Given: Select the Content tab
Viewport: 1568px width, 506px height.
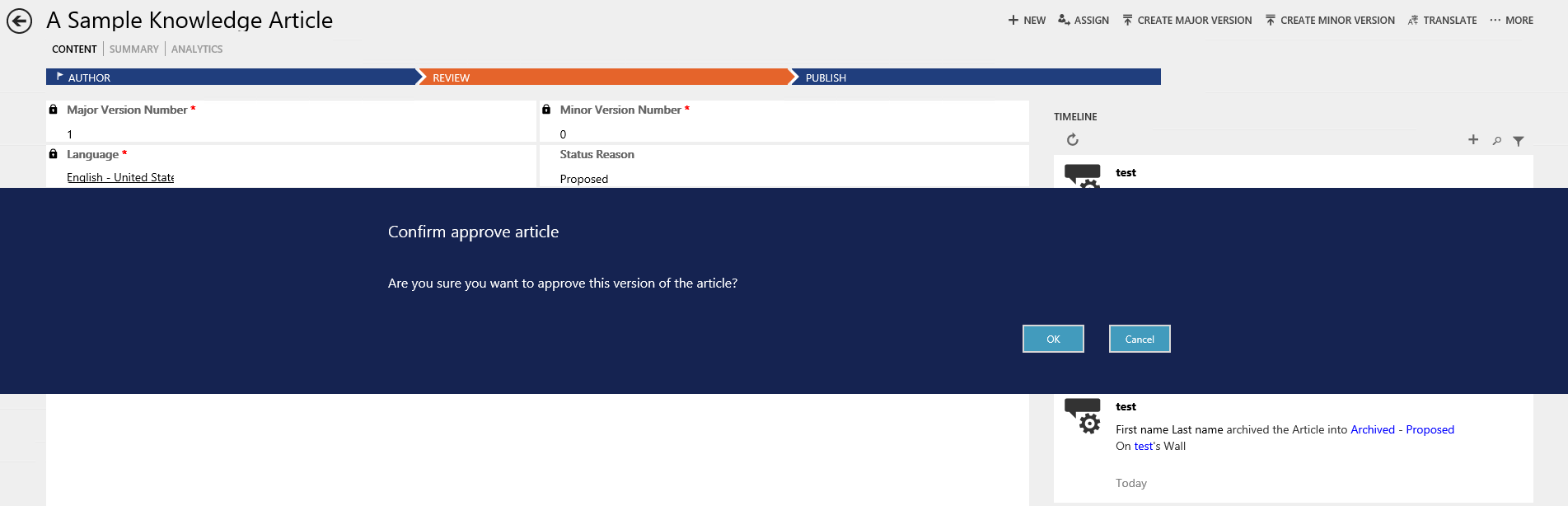Looking at the screenshot, I should tap(74, 49).
